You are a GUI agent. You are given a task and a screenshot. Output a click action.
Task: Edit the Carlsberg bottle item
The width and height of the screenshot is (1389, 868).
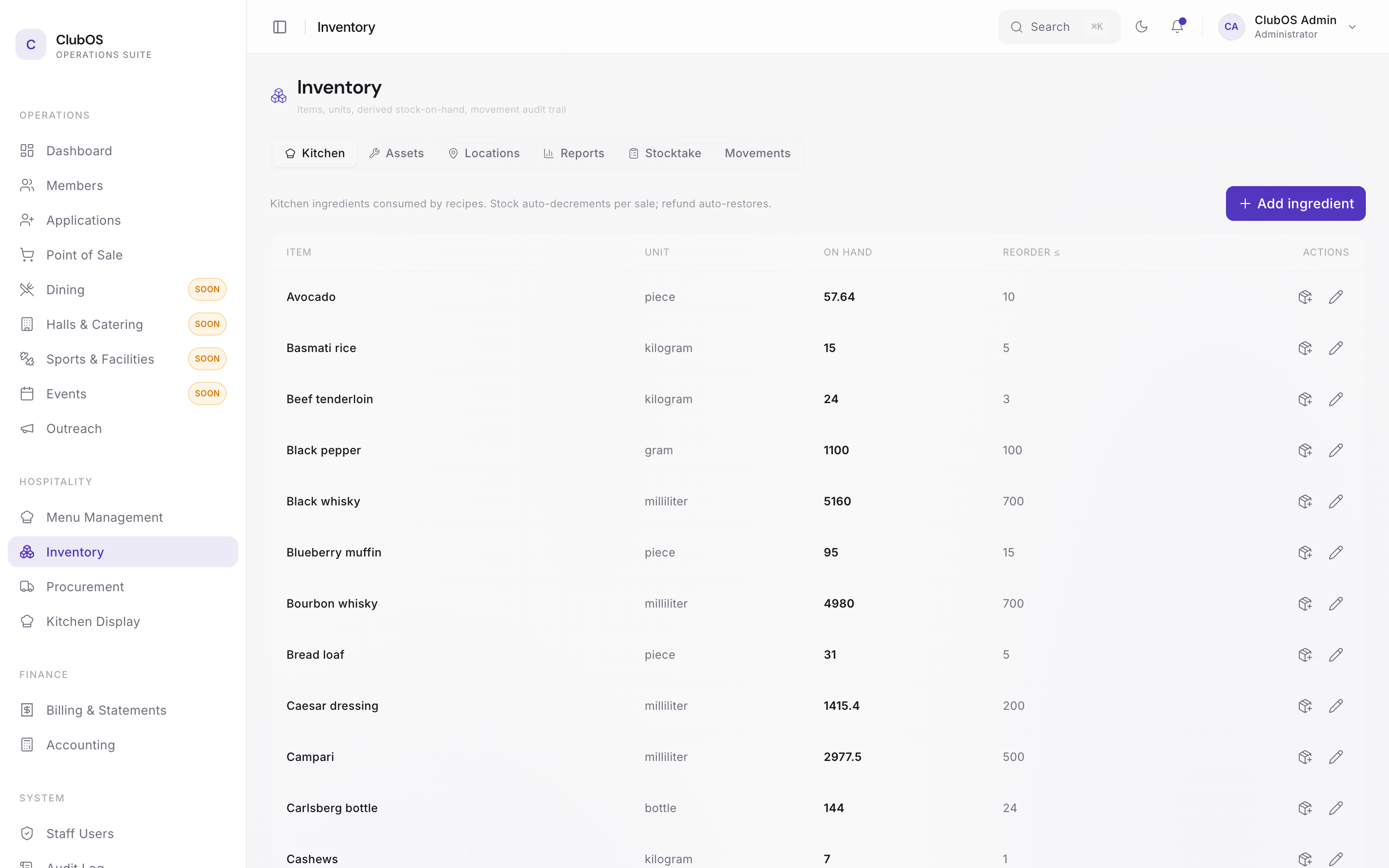click(x=1335, y=808)
